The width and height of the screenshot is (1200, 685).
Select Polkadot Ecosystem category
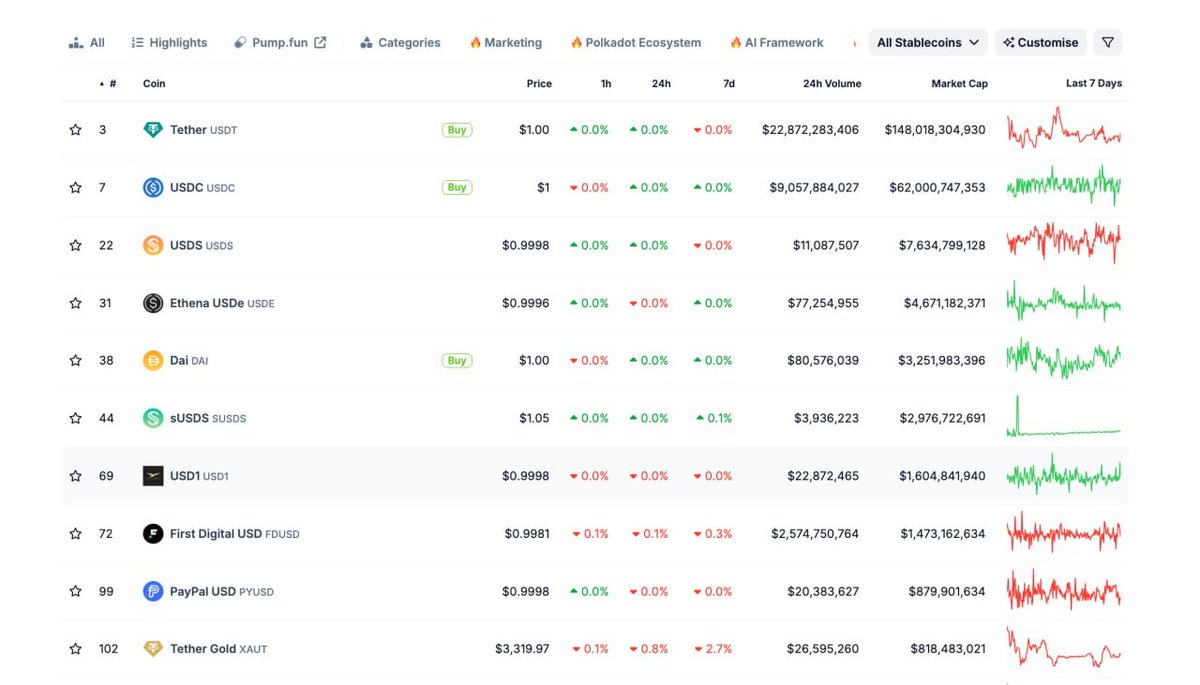636,43
